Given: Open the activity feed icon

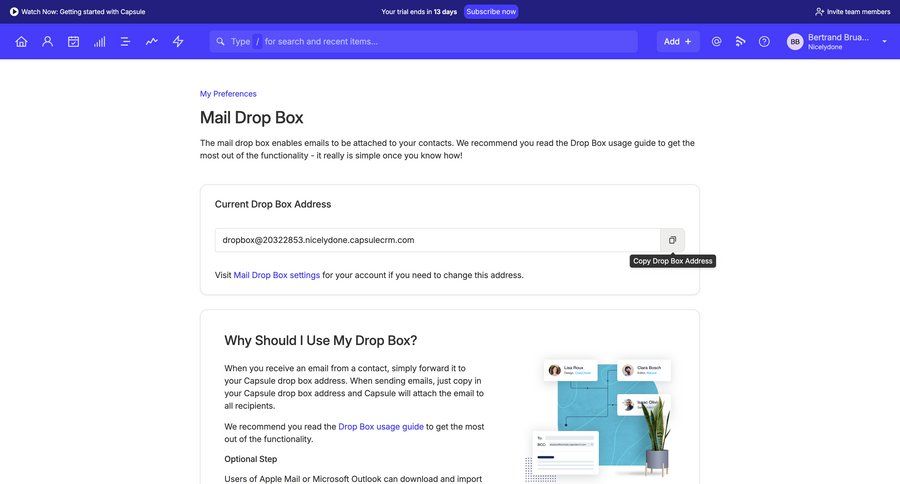Looking at the screenshot, I should tap(740, 41).
